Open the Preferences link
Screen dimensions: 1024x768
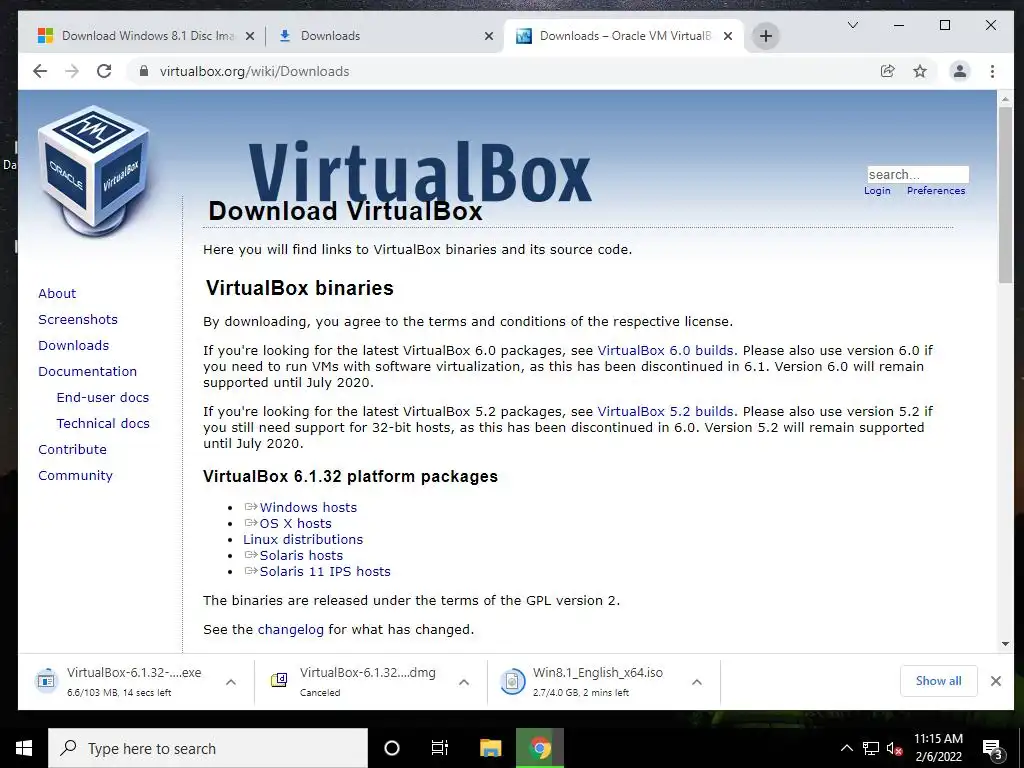[936, 191]
